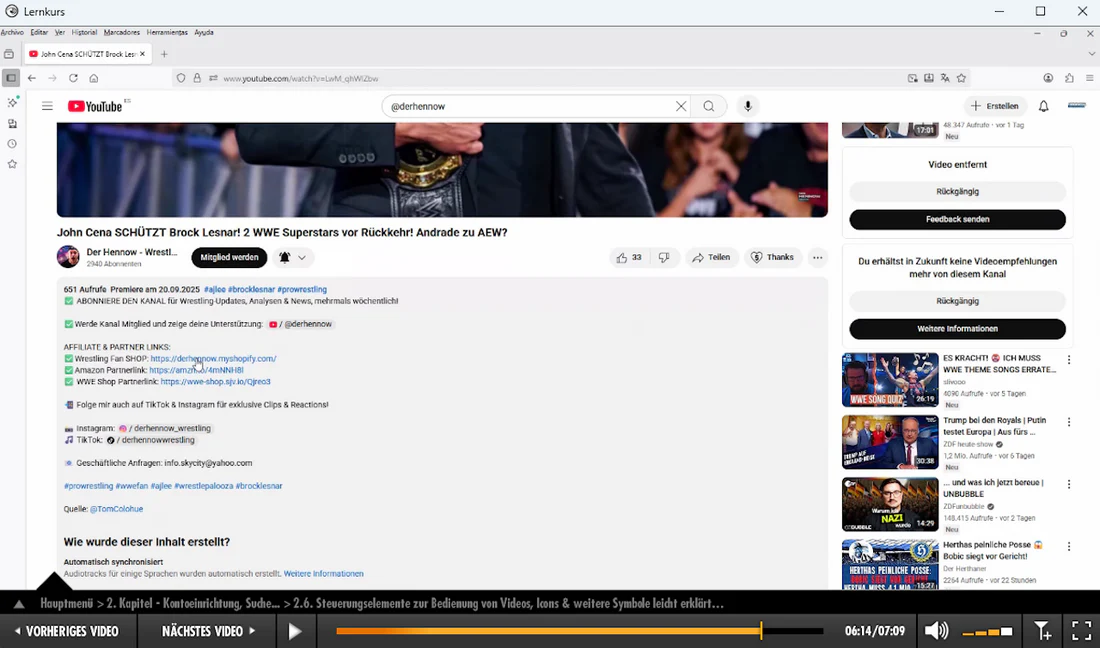Open the browser downloads icon

pos(928,77)
